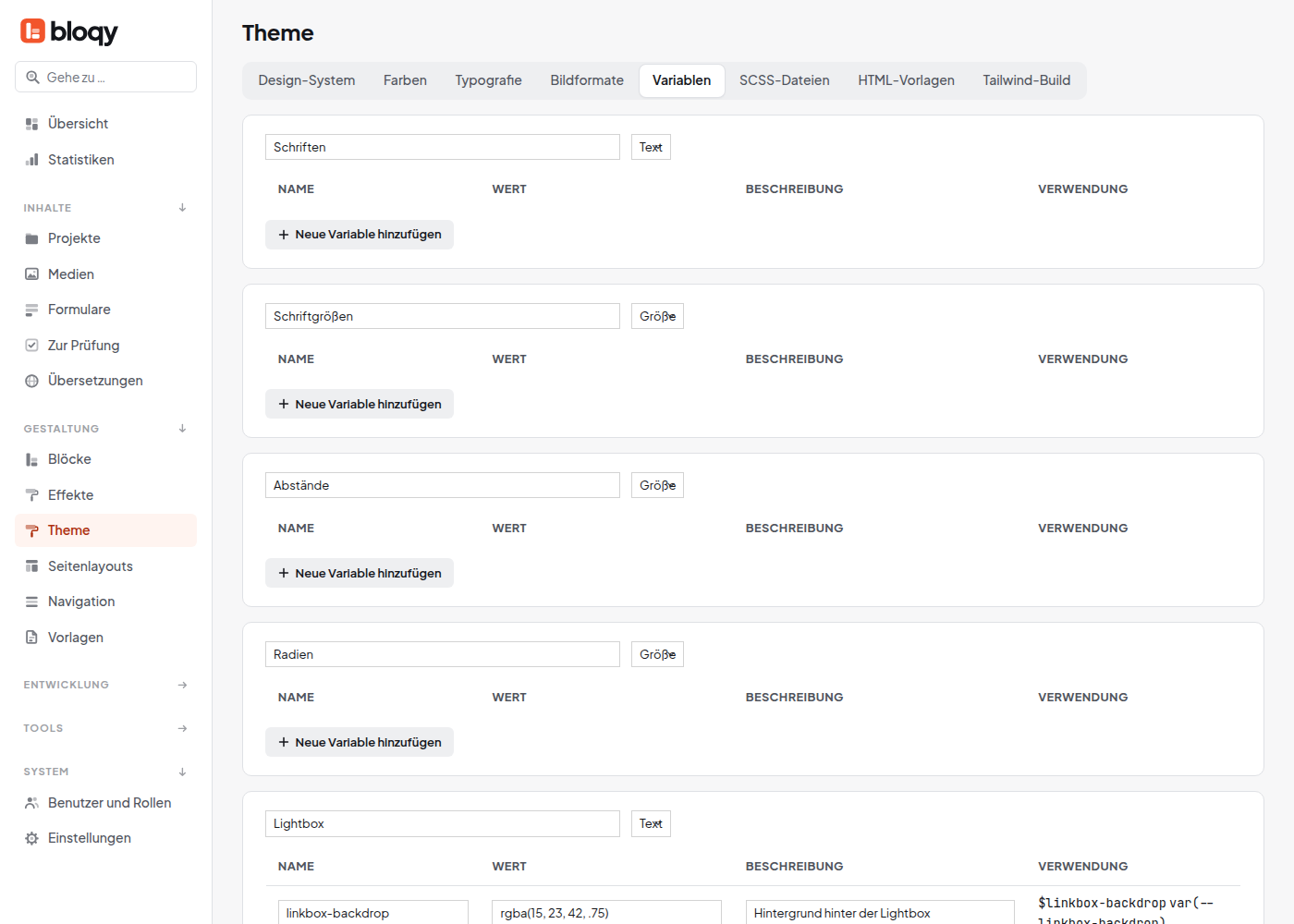The height and width of the screenshot is (924, 1294).
Task: Focus the 'Gehe zu ...' search field
Action: point(105,77)
